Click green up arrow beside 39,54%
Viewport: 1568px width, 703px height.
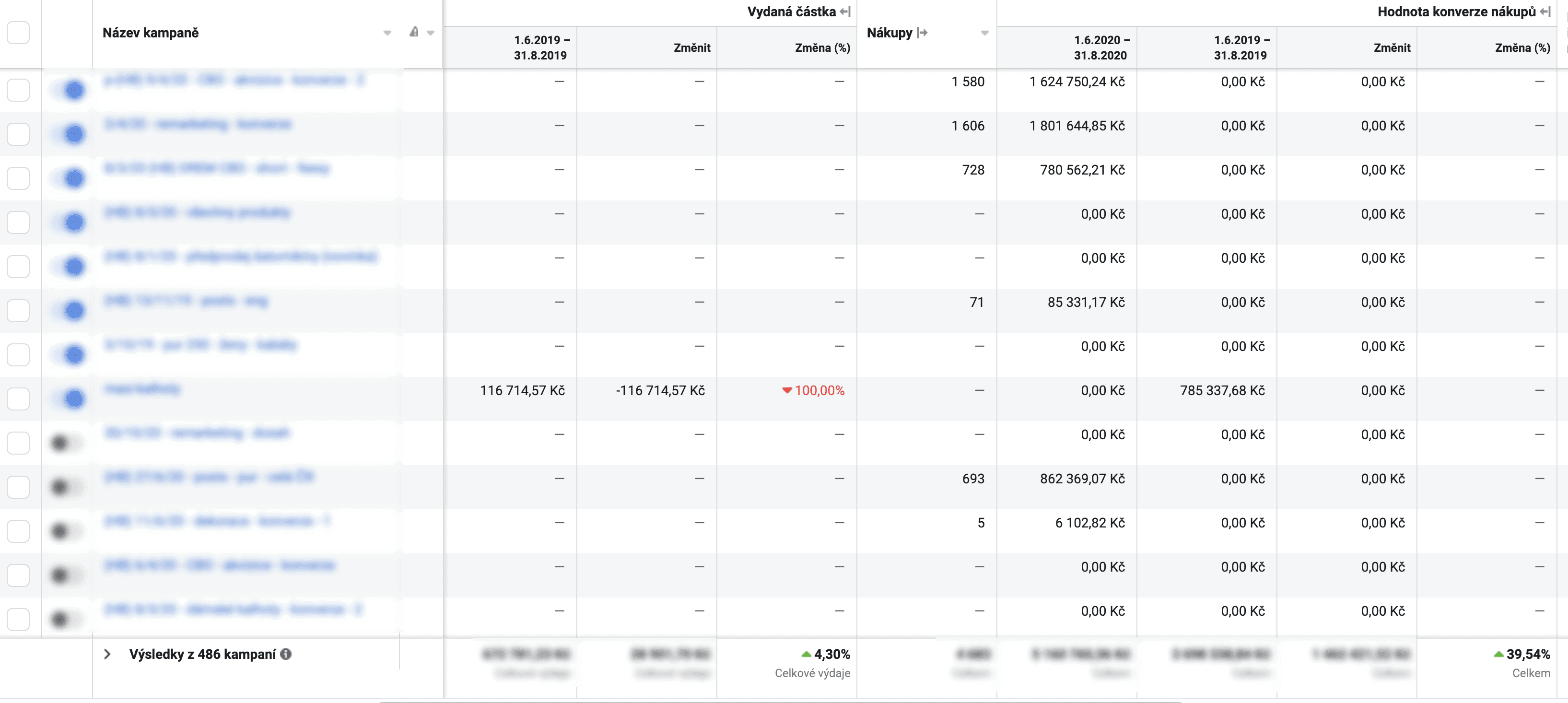tap(1498, 654)
